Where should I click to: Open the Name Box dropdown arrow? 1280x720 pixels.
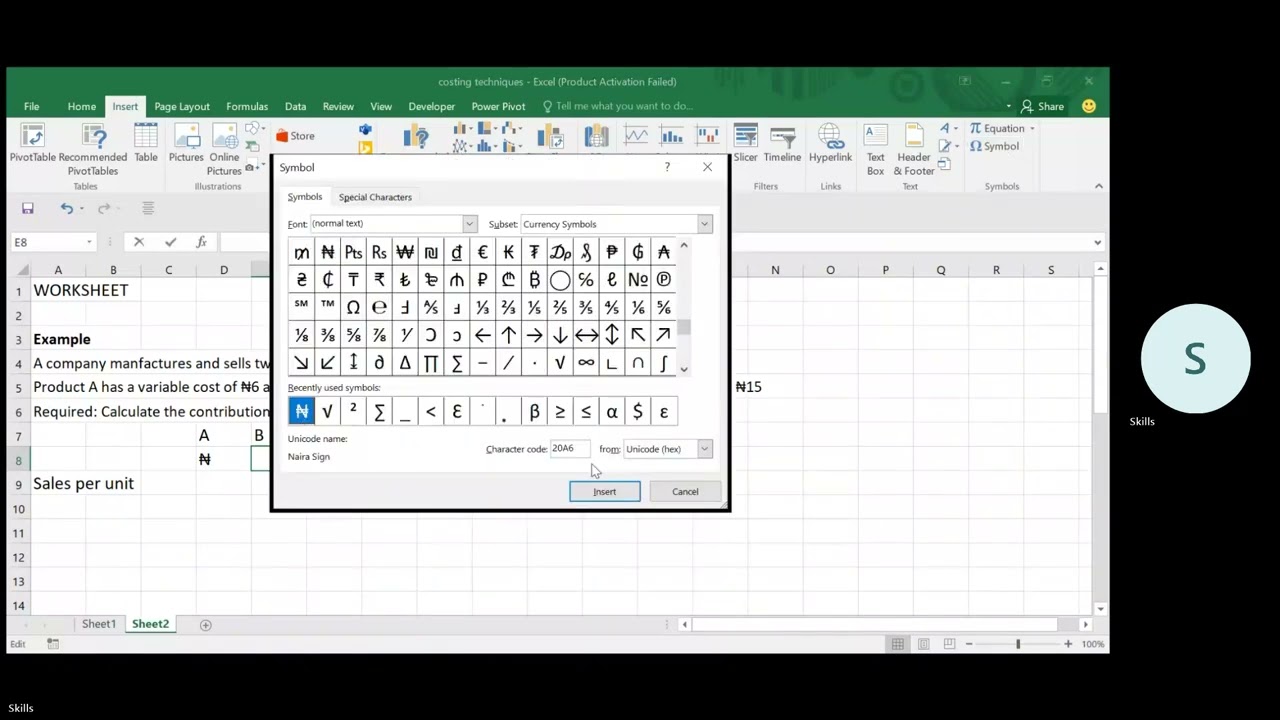coord(89,242)
